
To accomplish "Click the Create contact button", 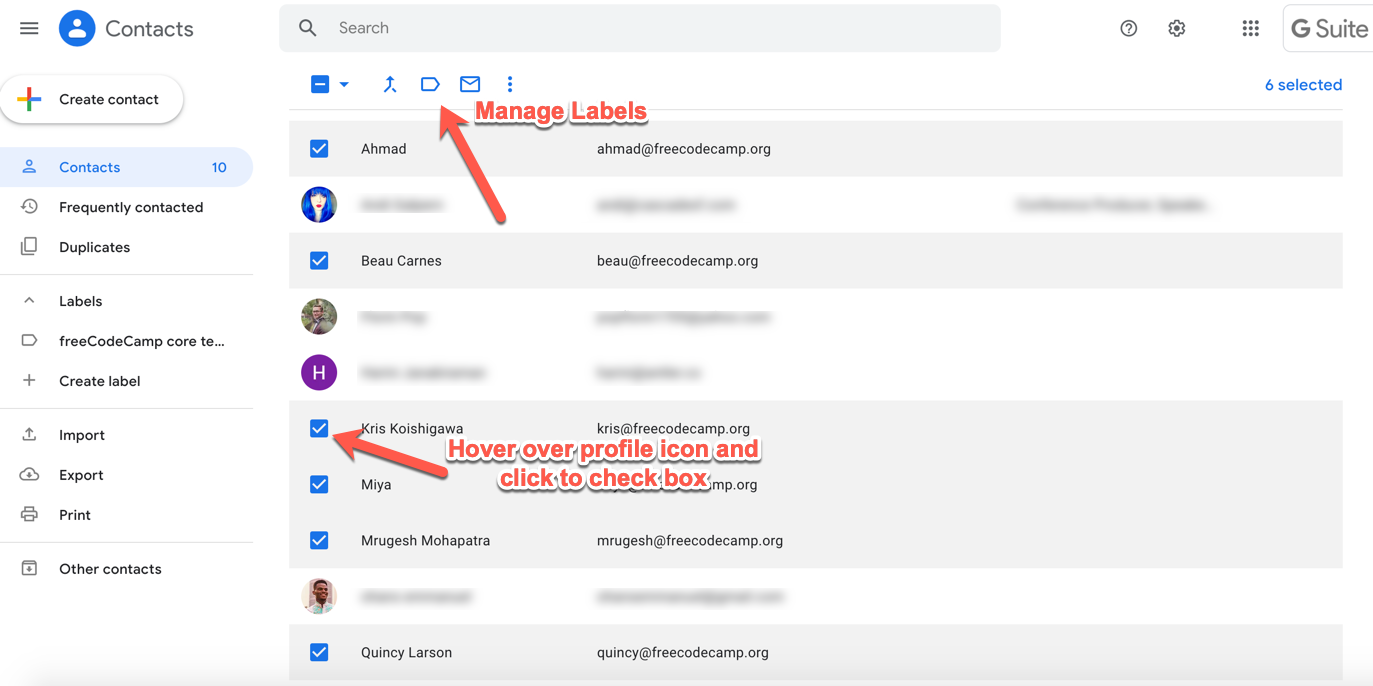I will pyautogui.click(x=92, y=99).
